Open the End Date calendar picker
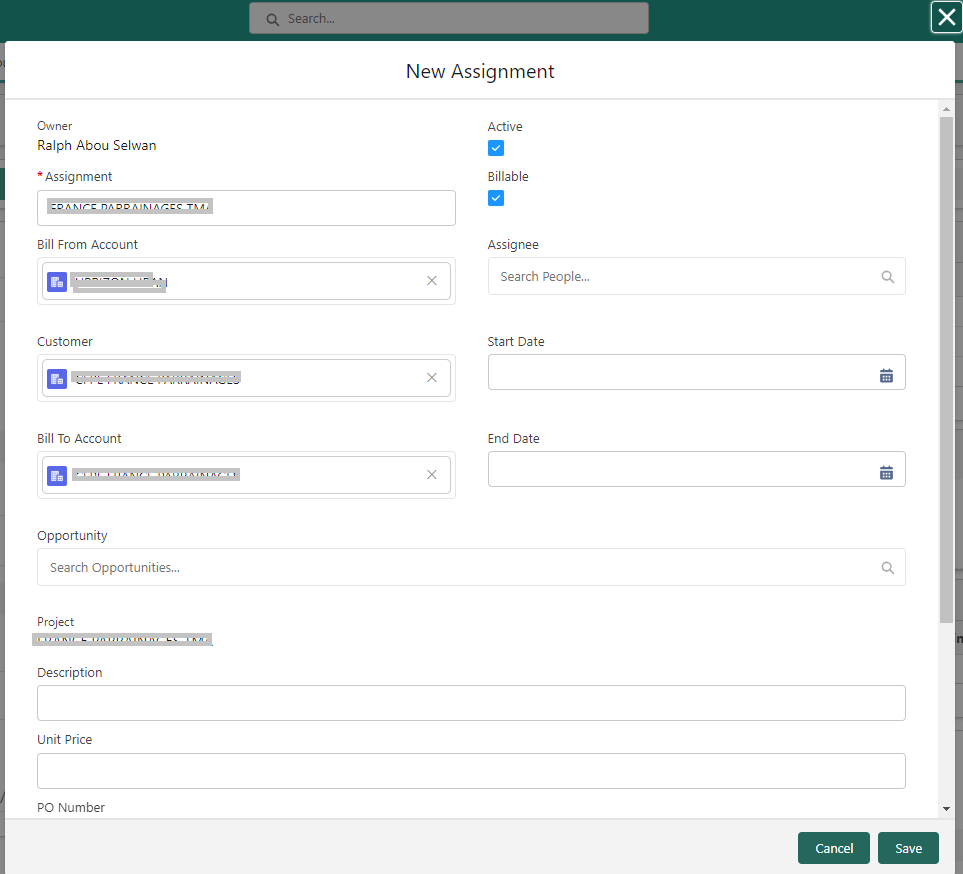The image size is (963, 874). pos(886,472)
